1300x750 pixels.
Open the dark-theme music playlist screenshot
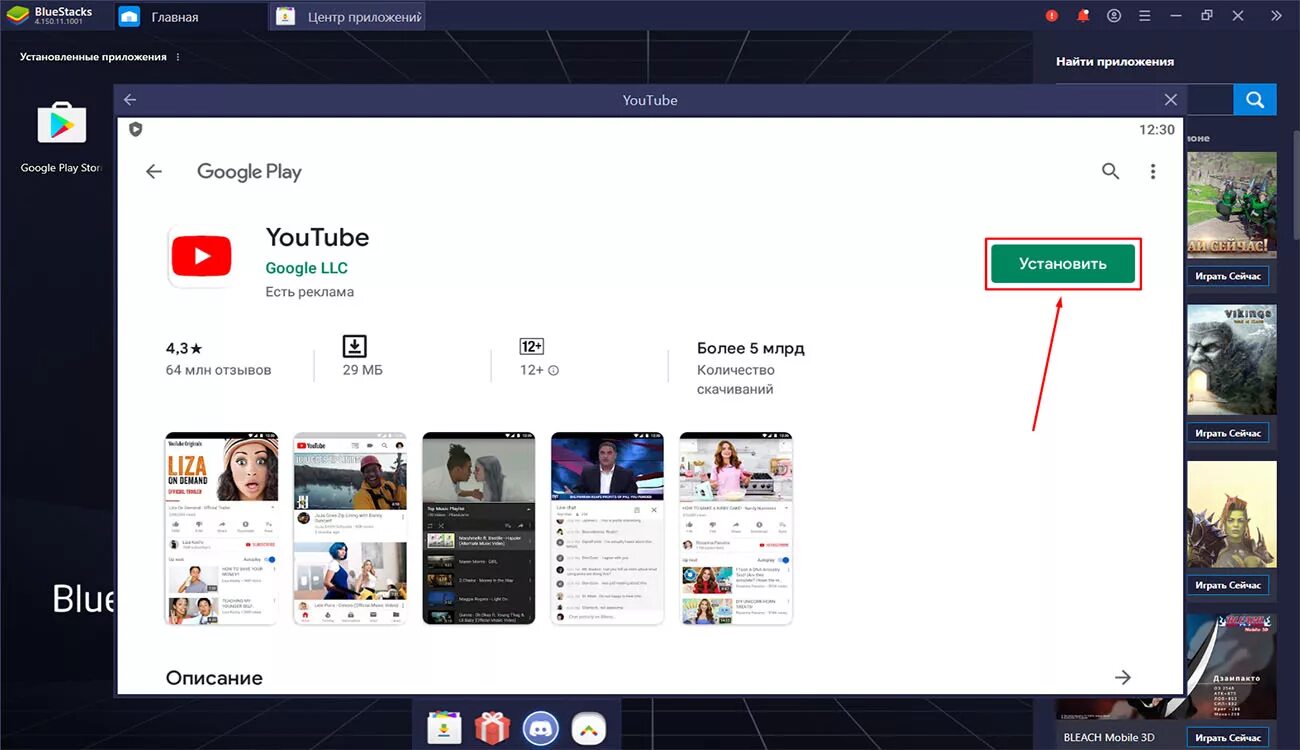479,528
